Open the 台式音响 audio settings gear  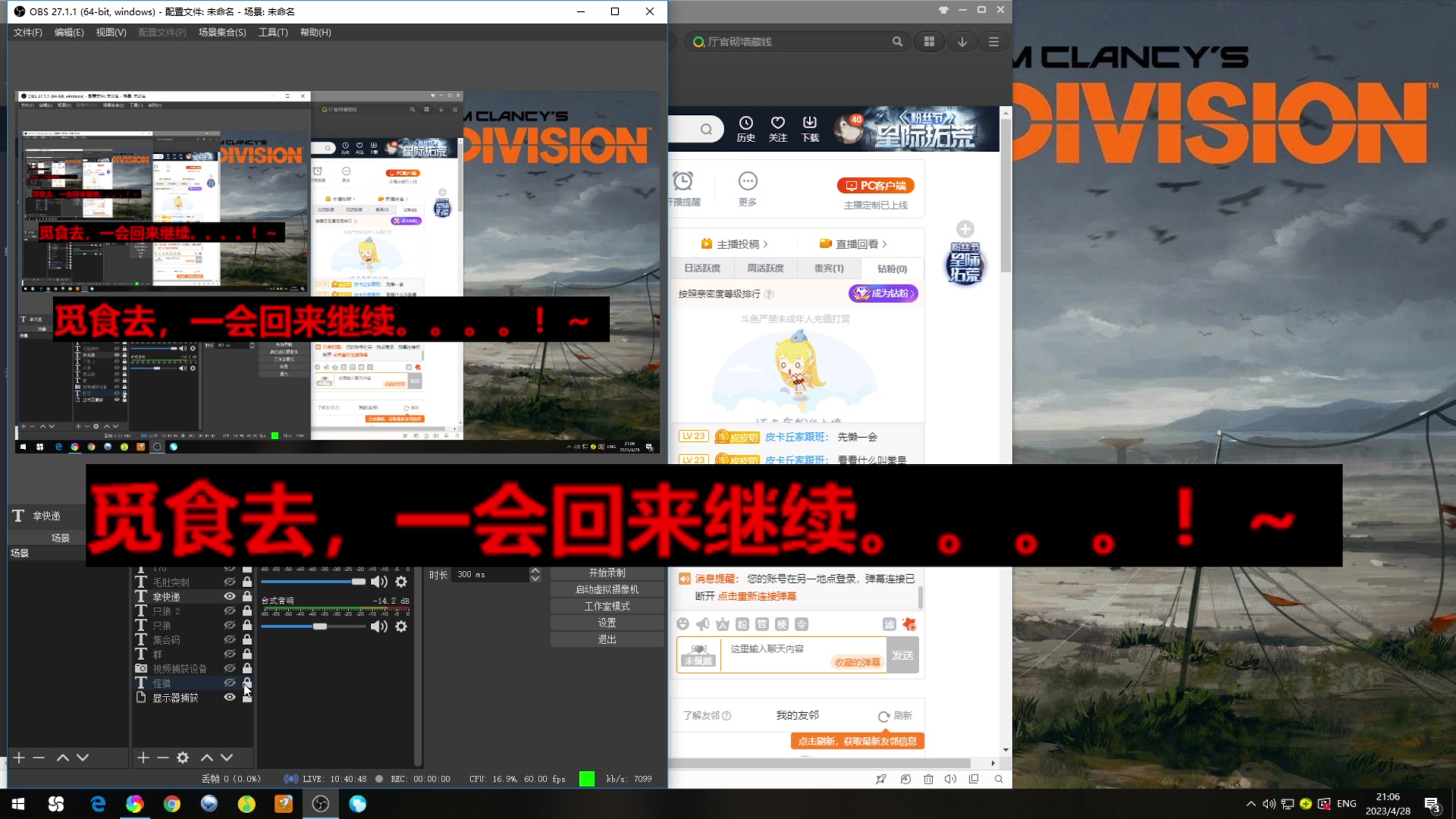pyautogui.click(x=401, y=626)
